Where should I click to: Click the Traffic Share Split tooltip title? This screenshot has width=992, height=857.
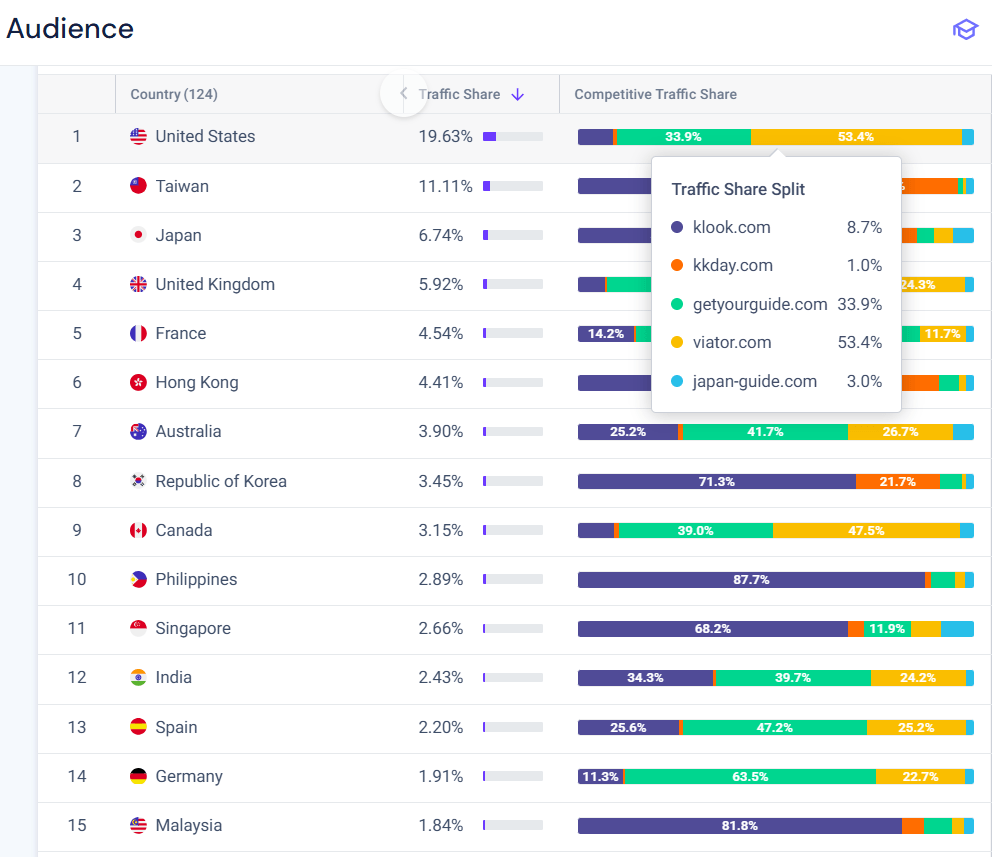[x=738, y=189]
